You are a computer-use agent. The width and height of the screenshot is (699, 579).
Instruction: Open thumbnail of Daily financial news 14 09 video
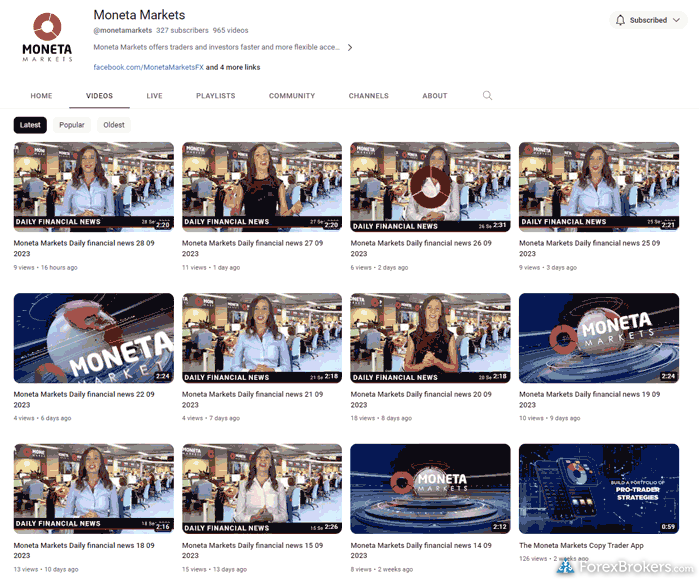(x=431, y=489)
